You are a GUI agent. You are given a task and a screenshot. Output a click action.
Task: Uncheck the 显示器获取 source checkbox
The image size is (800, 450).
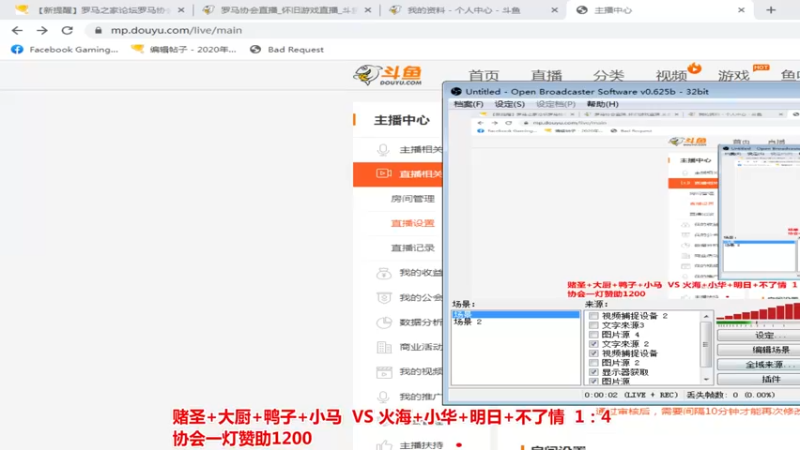click(x=593, y=372)
